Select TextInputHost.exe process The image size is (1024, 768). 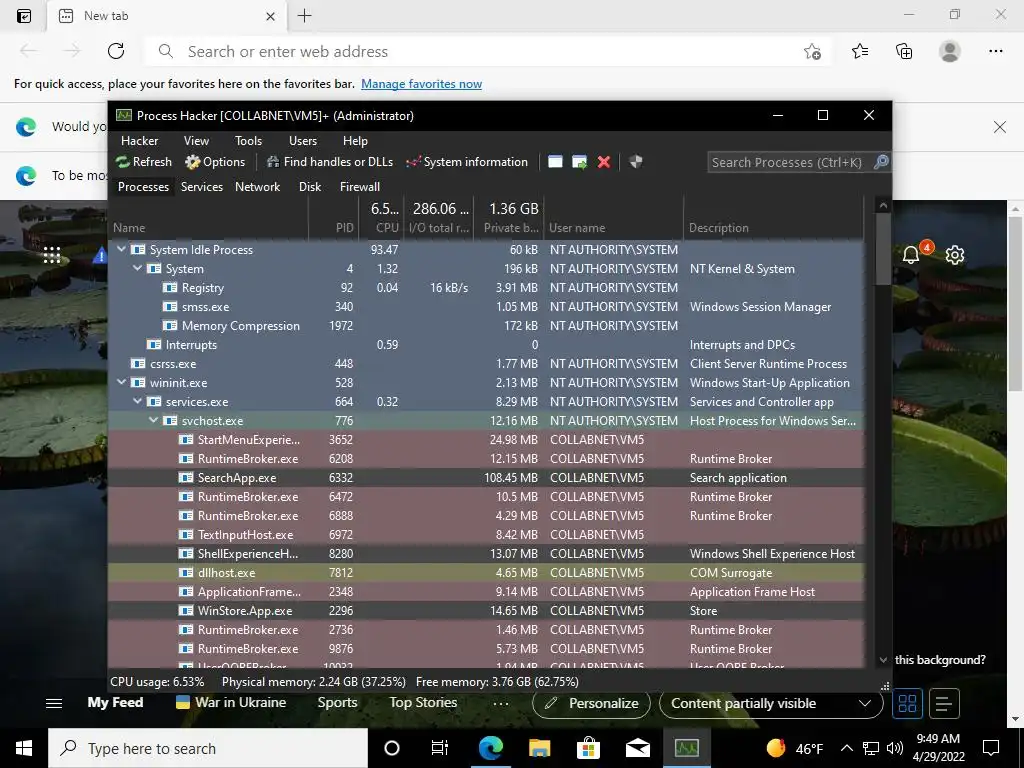487,534
